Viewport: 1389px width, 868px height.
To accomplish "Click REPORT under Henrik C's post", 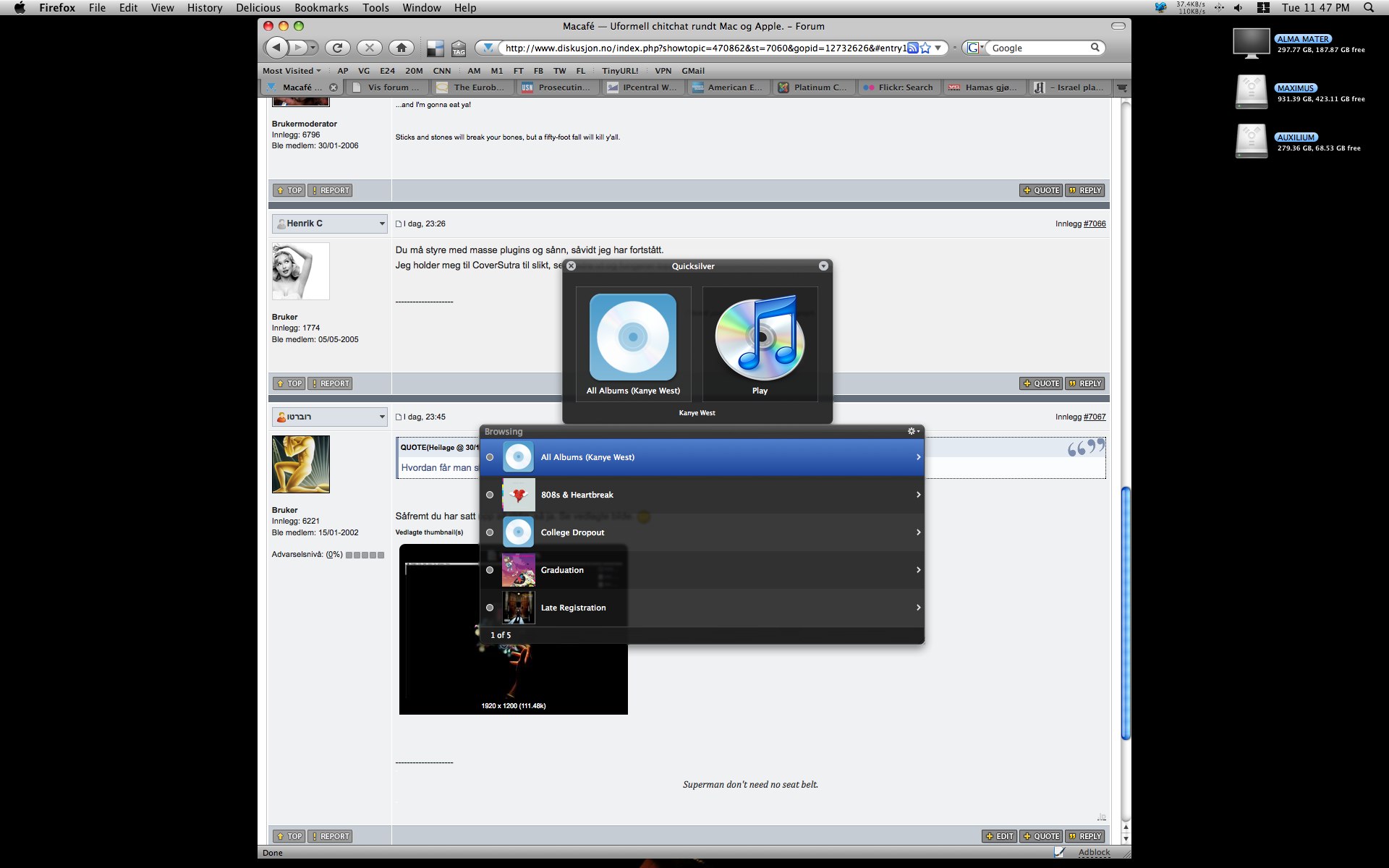I will [330, 383].
